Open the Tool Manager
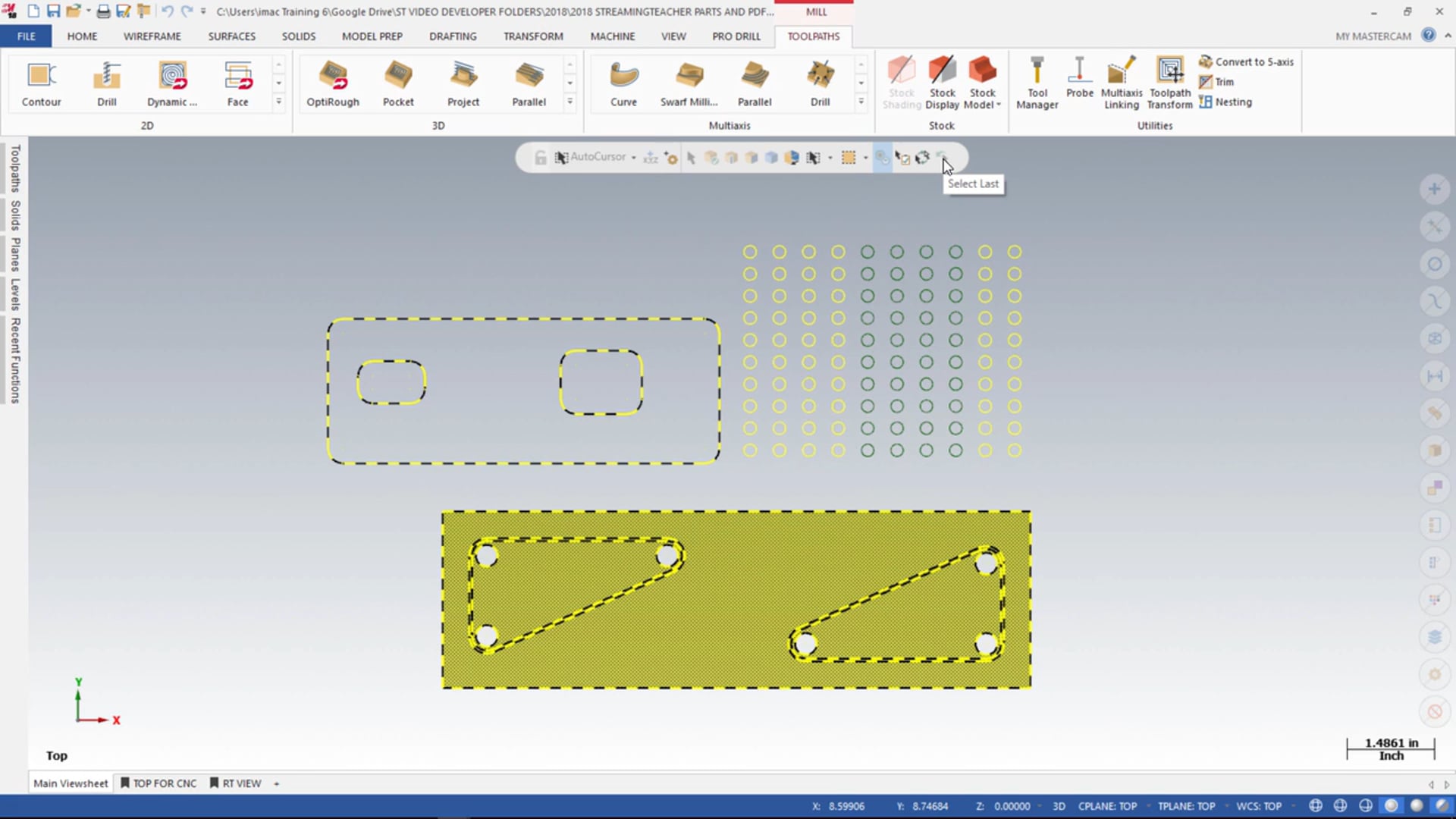The height and width of the screenshot is (819, 1456). pos(1037,83)
